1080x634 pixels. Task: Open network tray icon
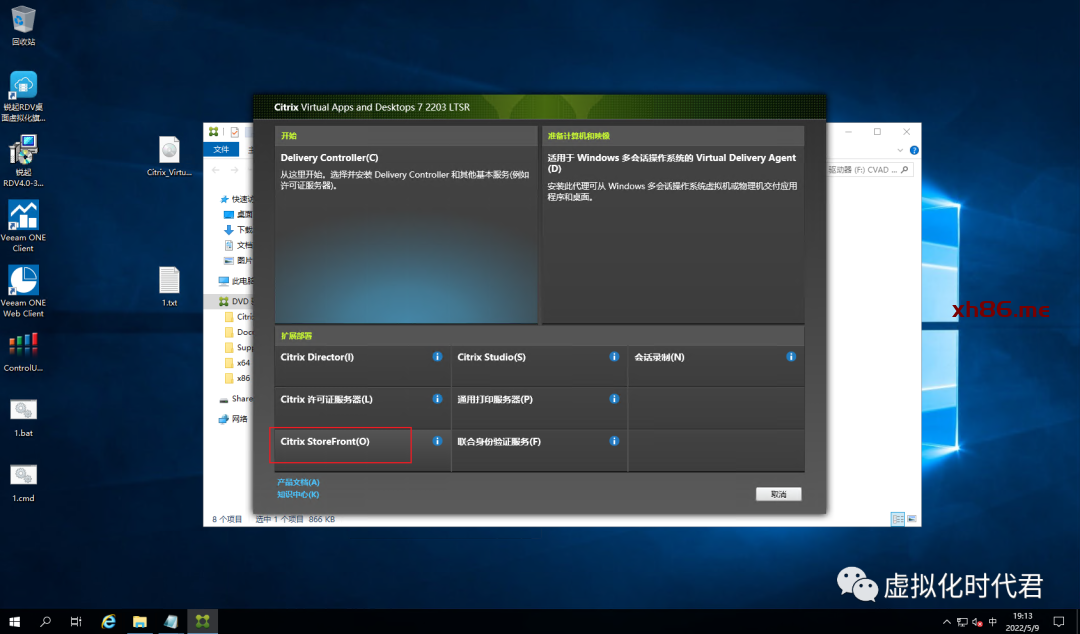click(x=962, y=622)
